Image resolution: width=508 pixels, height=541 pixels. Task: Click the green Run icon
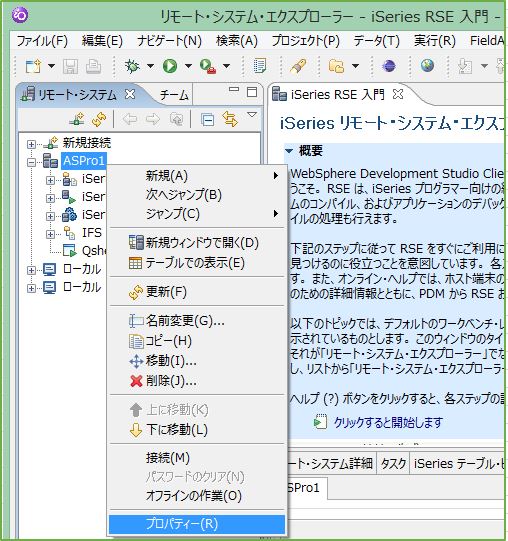(x=170, y=66)
